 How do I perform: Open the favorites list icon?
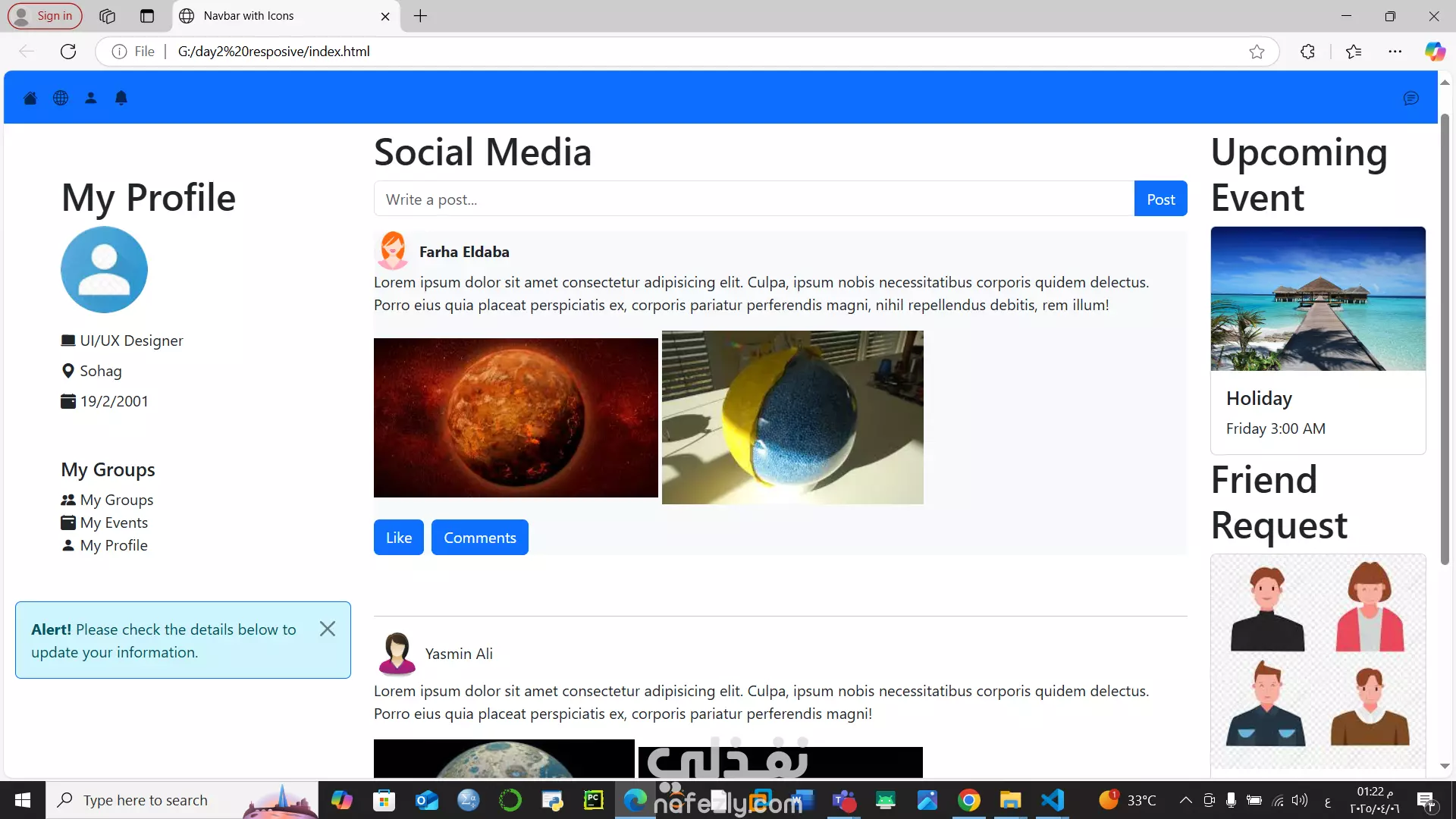1354,52
